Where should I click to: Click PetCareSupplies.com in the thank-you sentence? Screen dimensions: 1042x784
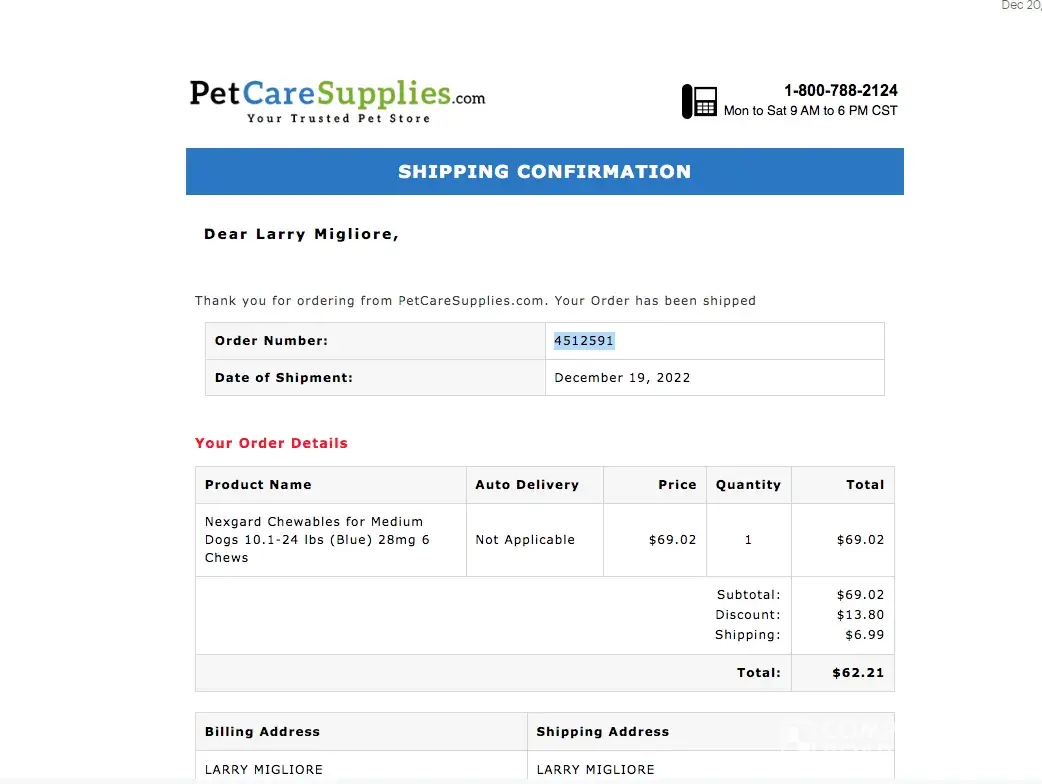click(x=472, y=300)
